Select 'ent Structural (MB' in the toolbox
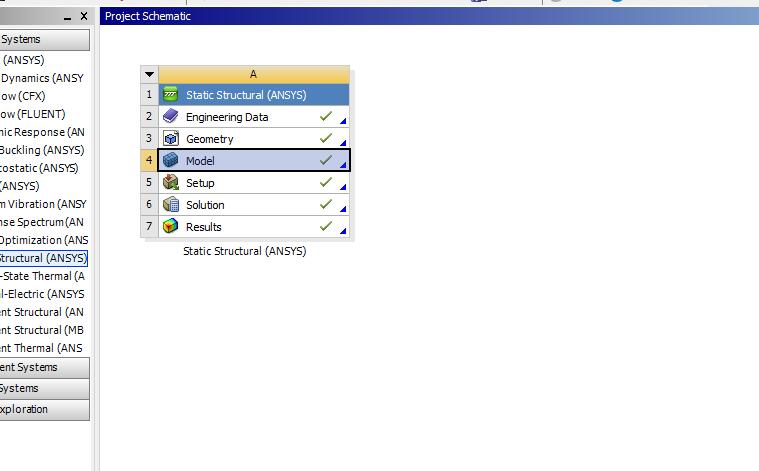759x471 pixels. click(42, 330)
